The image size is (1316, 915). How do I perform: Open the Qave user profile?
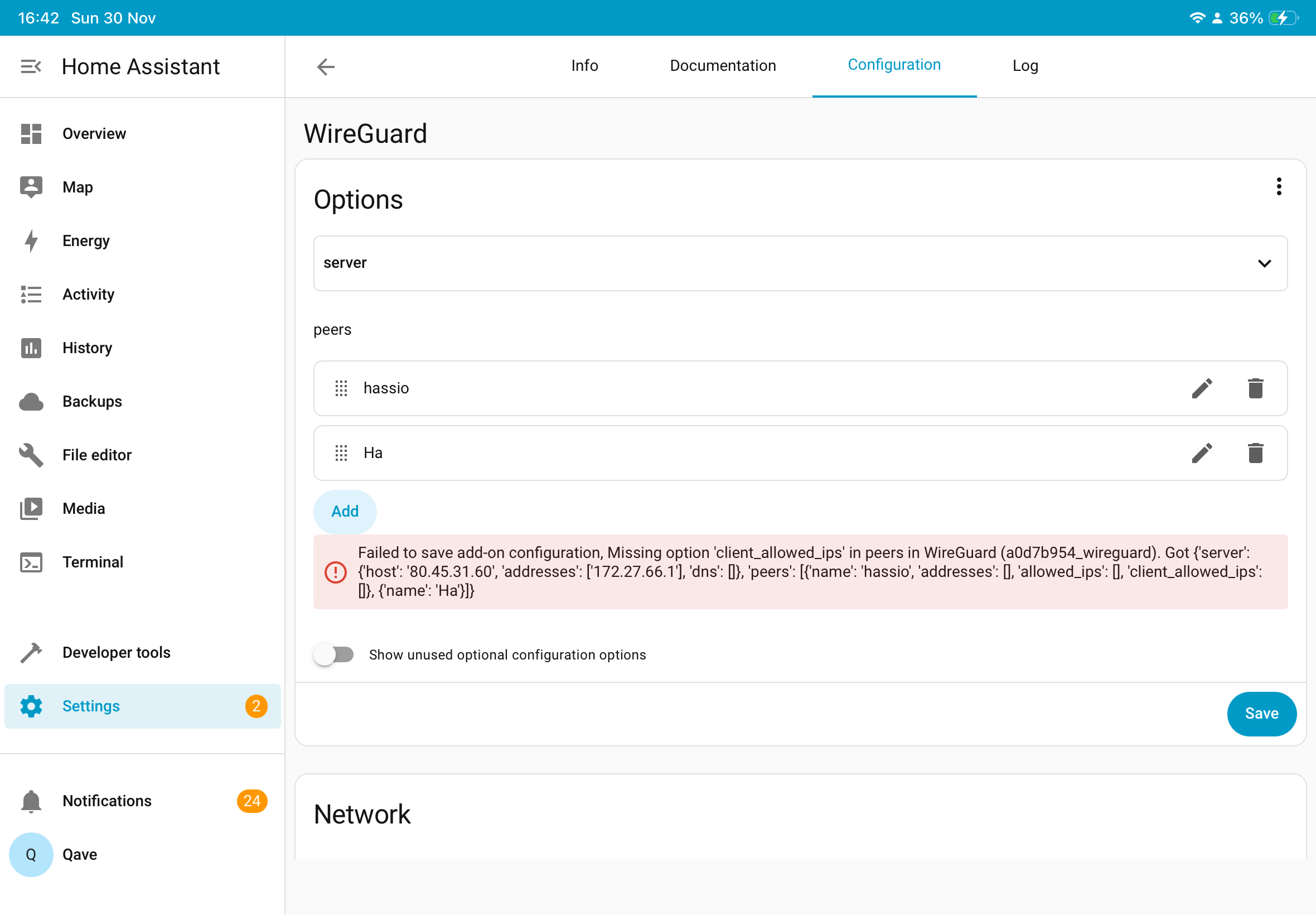point(79,854)
